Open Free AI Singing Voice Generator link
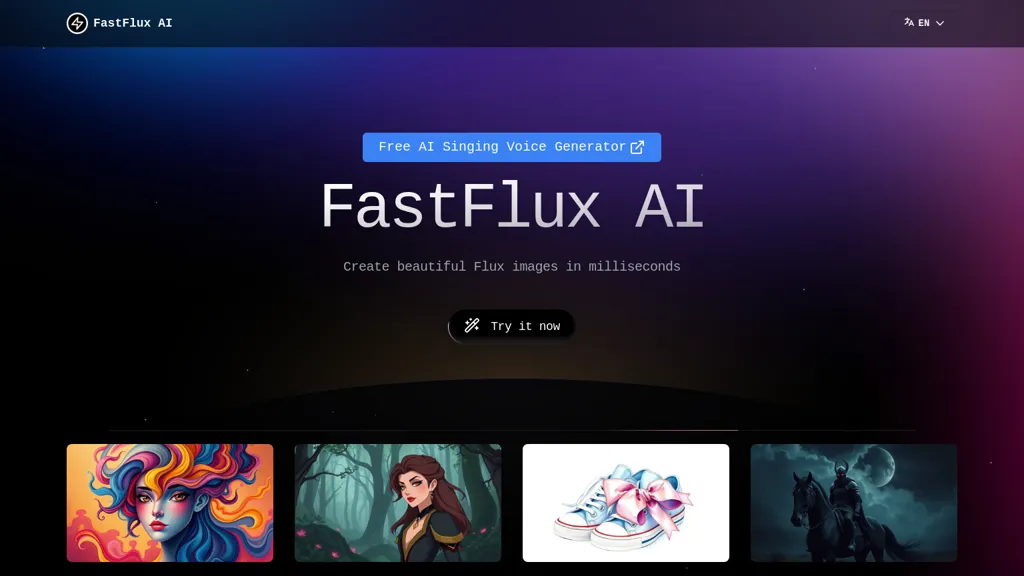The width and height of the screenshot is (1024, 576). tap(511, 147)
